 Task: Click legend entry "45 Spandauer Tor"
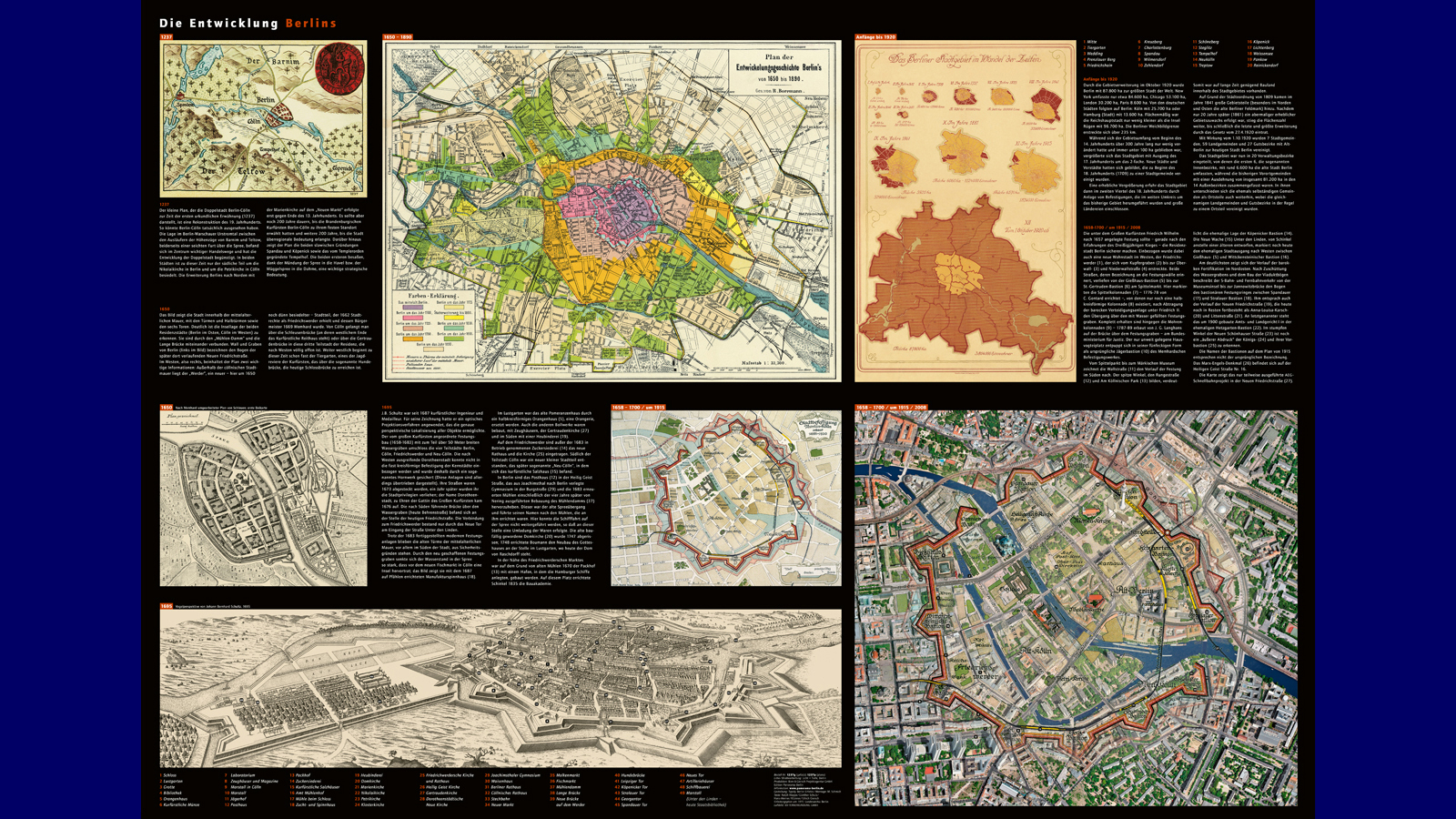tap(632, 804)
